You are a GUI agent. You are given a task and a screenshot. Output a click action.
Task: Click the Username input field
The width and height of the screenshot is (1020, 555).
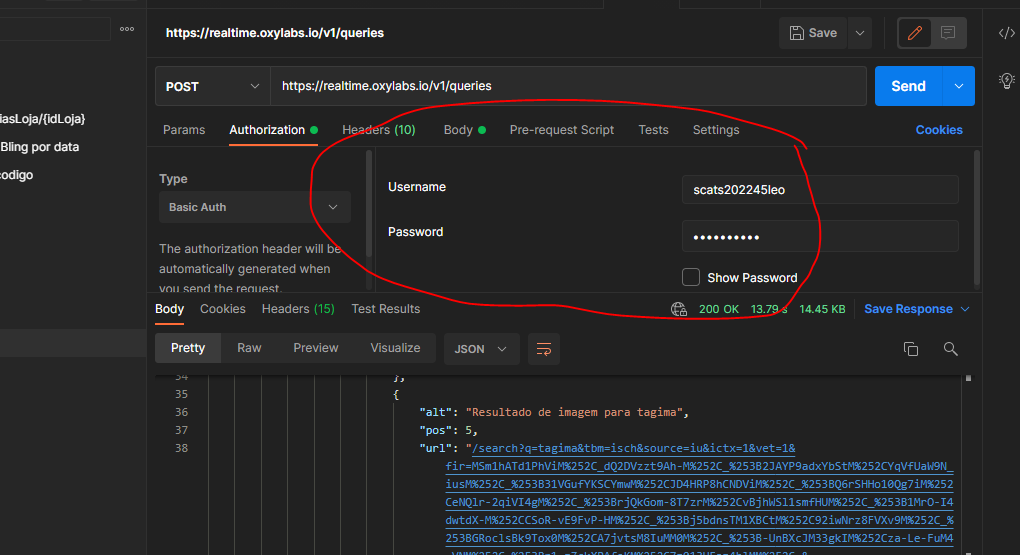click(820, 189)
